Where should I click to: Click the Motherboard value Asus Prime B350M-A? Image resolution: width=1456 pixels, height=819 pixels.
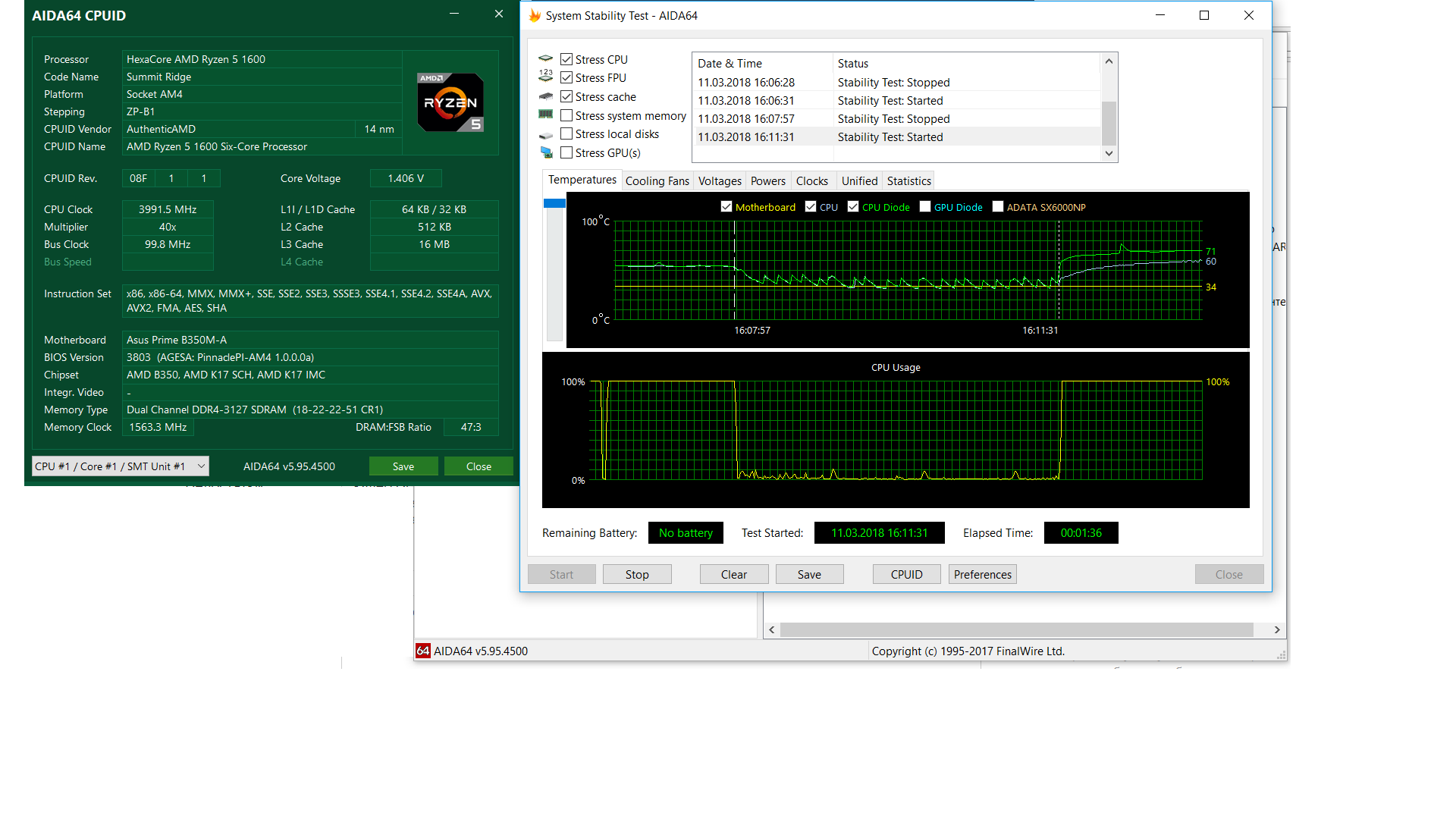pyautogui.click(x=310, y=340)
